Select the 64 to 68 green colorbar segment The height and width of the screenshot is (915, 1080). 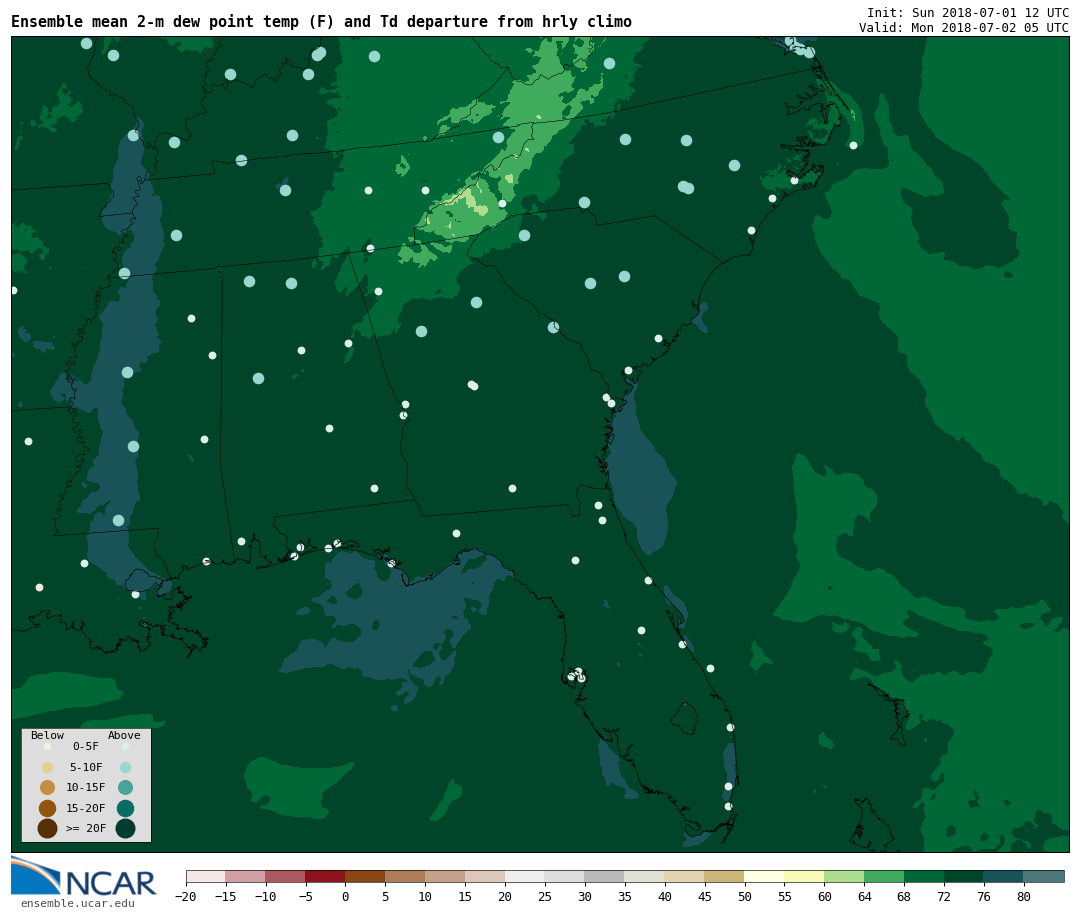pyautogui.click(x=884, y=877)
